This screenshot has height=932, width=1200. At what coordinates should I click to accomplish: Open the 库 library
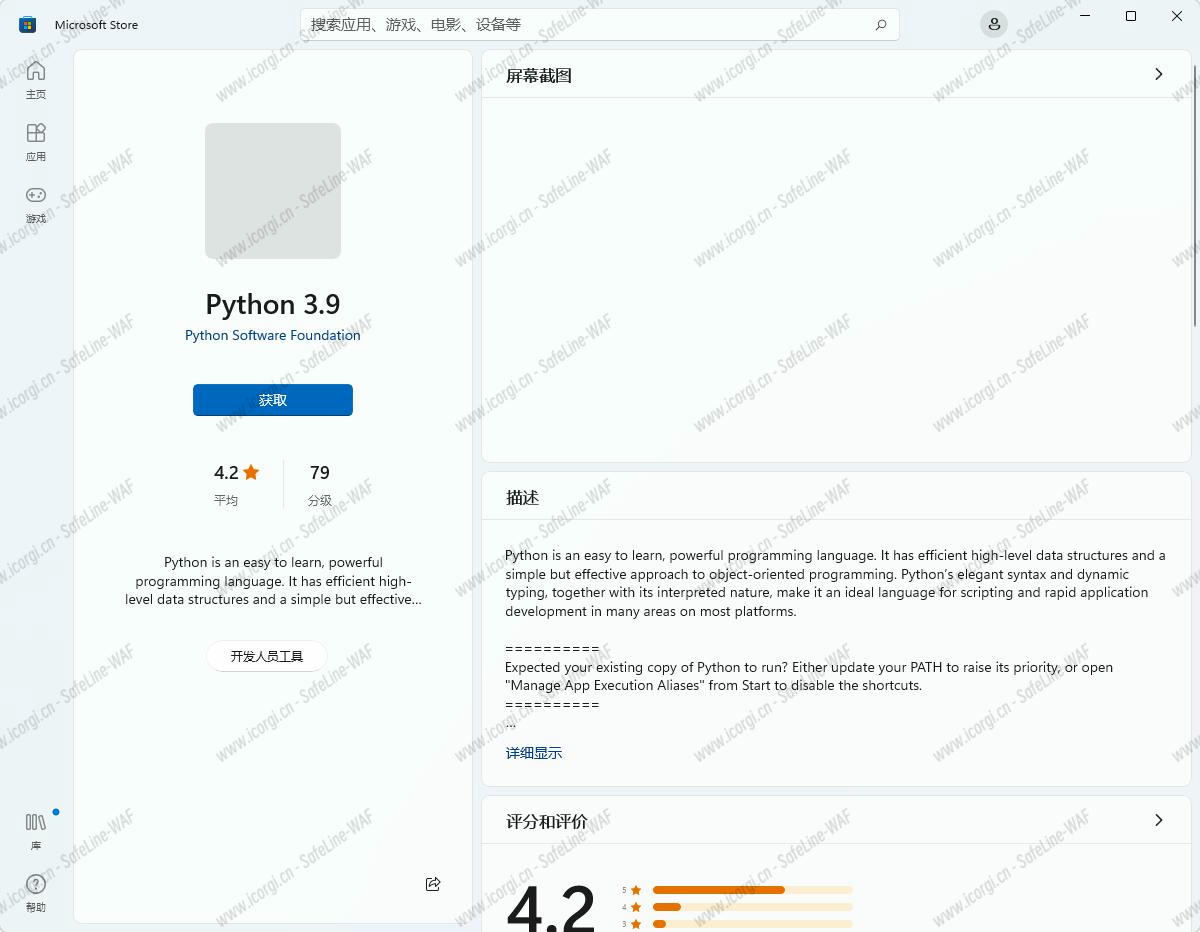[x=36, y=831]
